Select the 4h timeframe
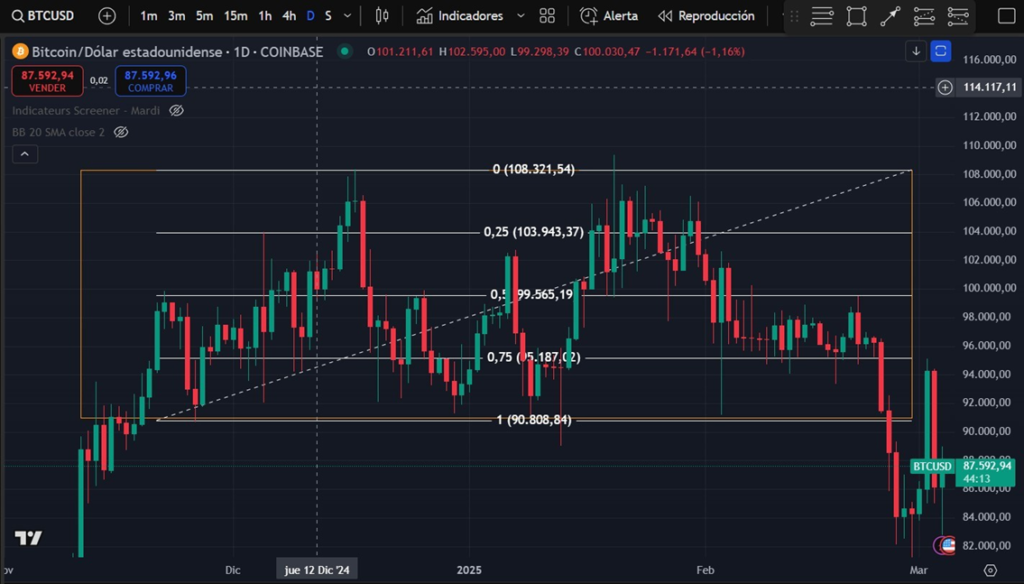This screenshot has height=584, width=1024. (x=289, y=16)
